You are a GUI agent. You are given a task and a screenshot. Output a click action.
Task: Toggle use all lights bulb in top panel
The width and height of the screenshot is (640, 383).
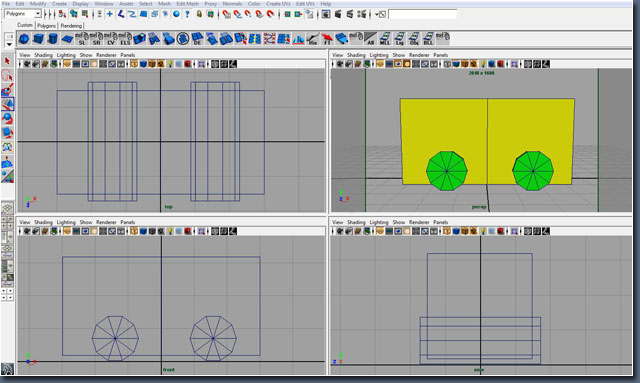[170, 64]
